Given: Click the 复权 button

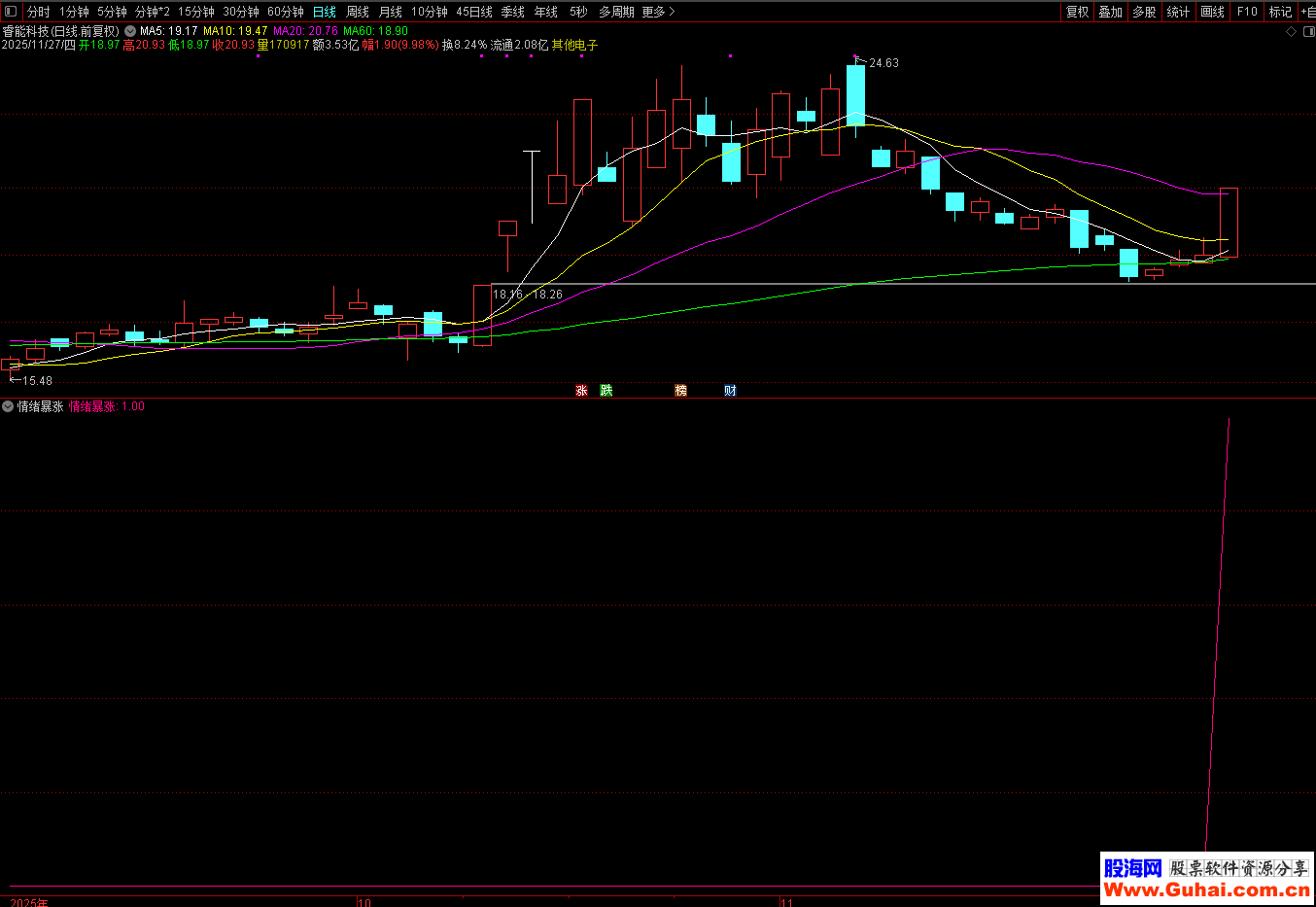Looking at the screenshot, I should pos(1077,12).
